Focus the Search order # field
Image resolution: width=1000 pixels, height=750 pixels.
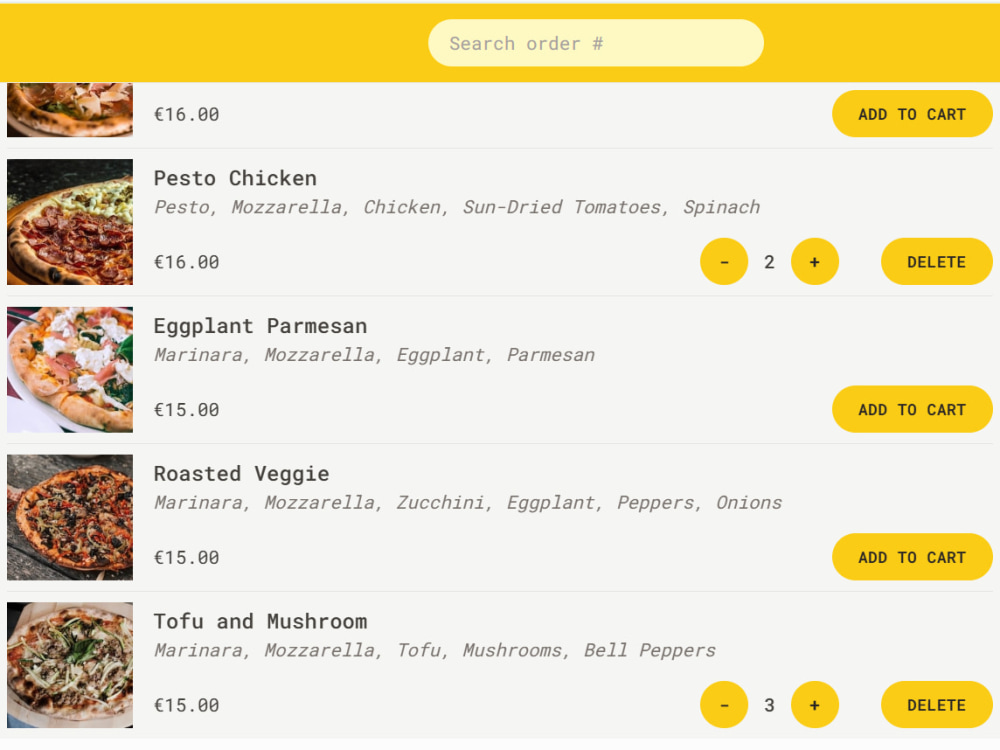point(595,43)
